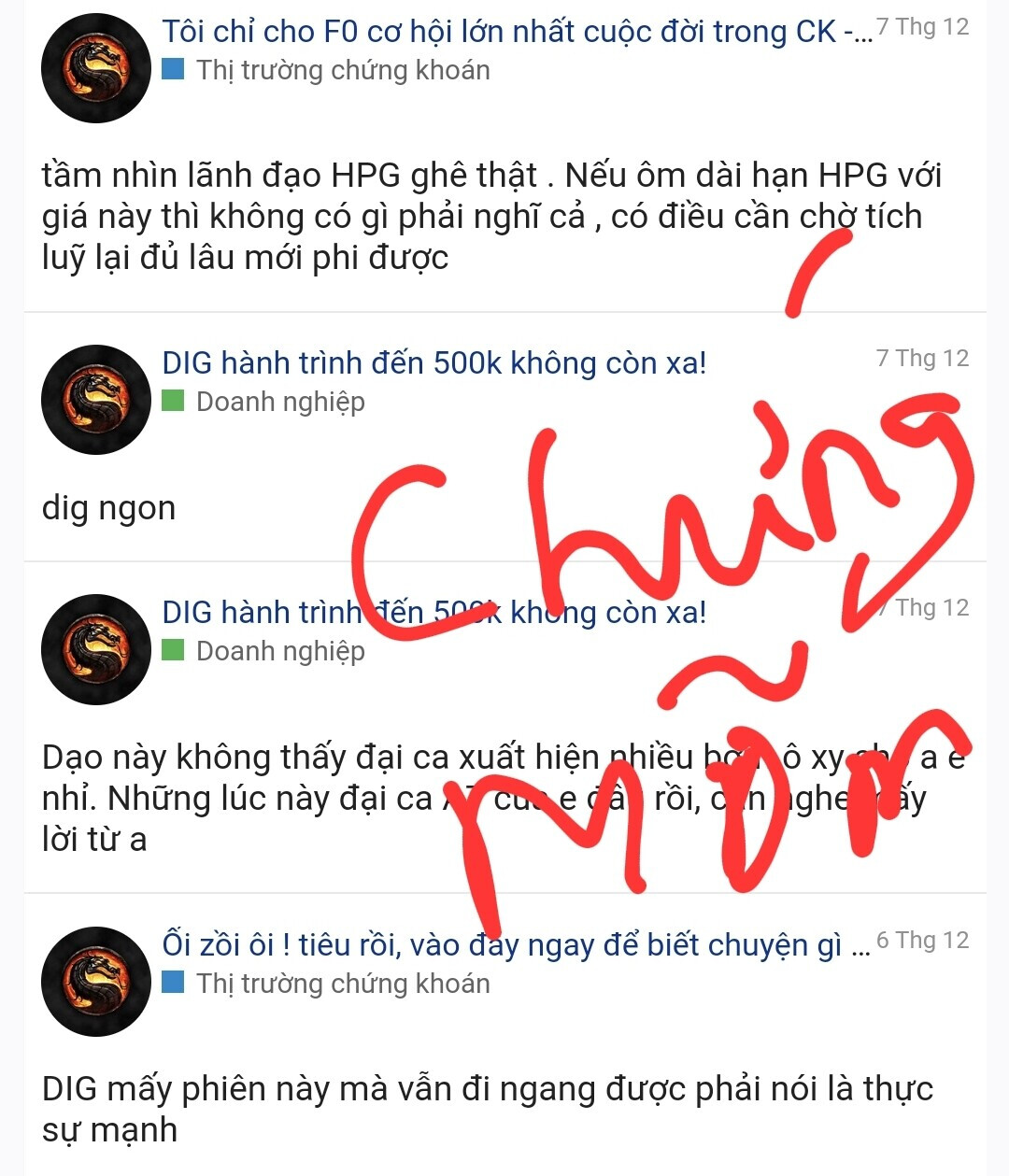1009x1176 pixels.
Task: Tap the dragon avatar on the 6 Thg 12 post
Action: pos(96,982)
